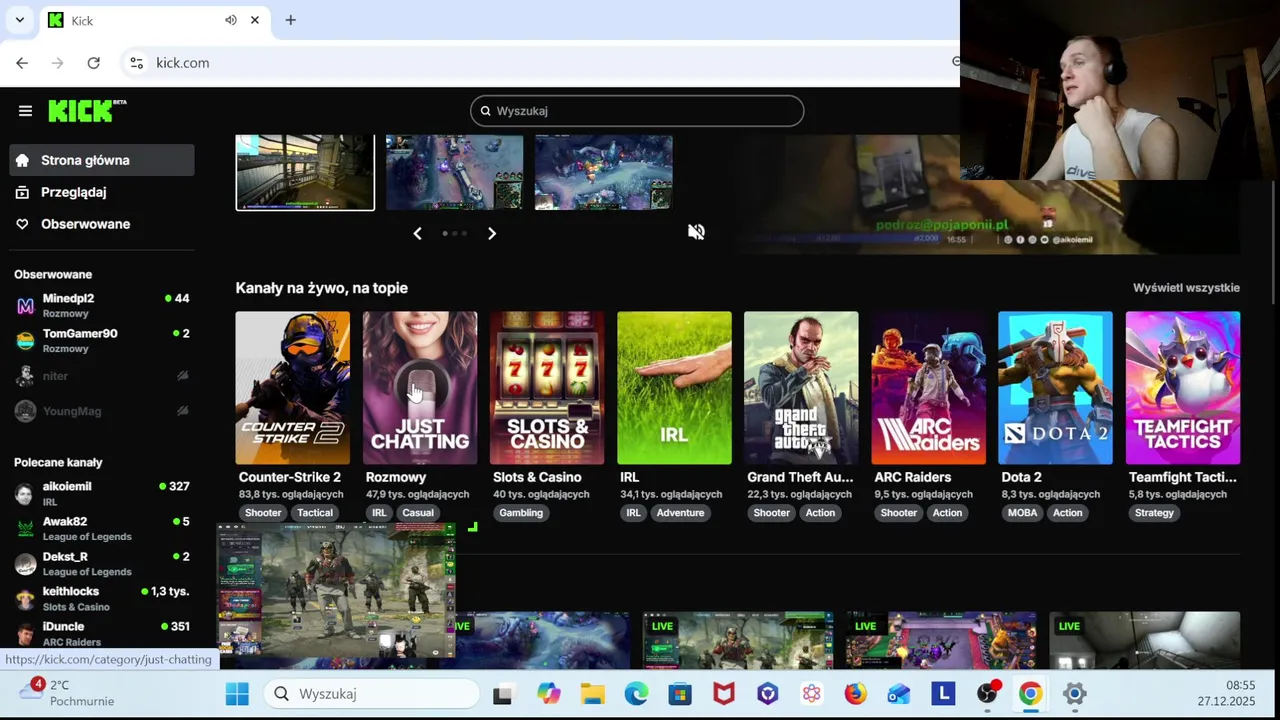Open Microsoft Edge from taskbar
The image size is (1280, 720).
pos(636,694)
